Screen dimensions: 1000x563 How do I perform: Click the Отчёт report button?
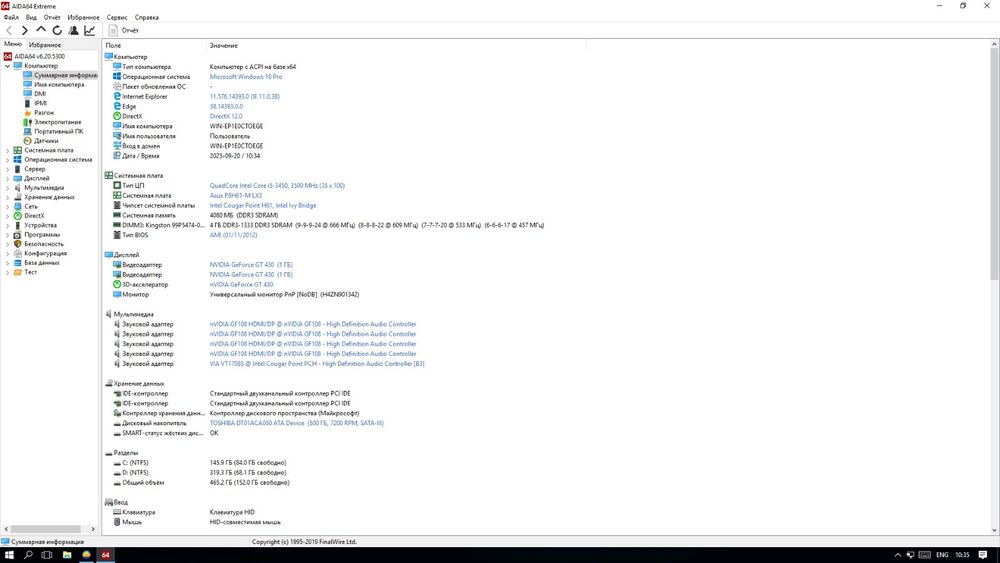tap(124, 30)
